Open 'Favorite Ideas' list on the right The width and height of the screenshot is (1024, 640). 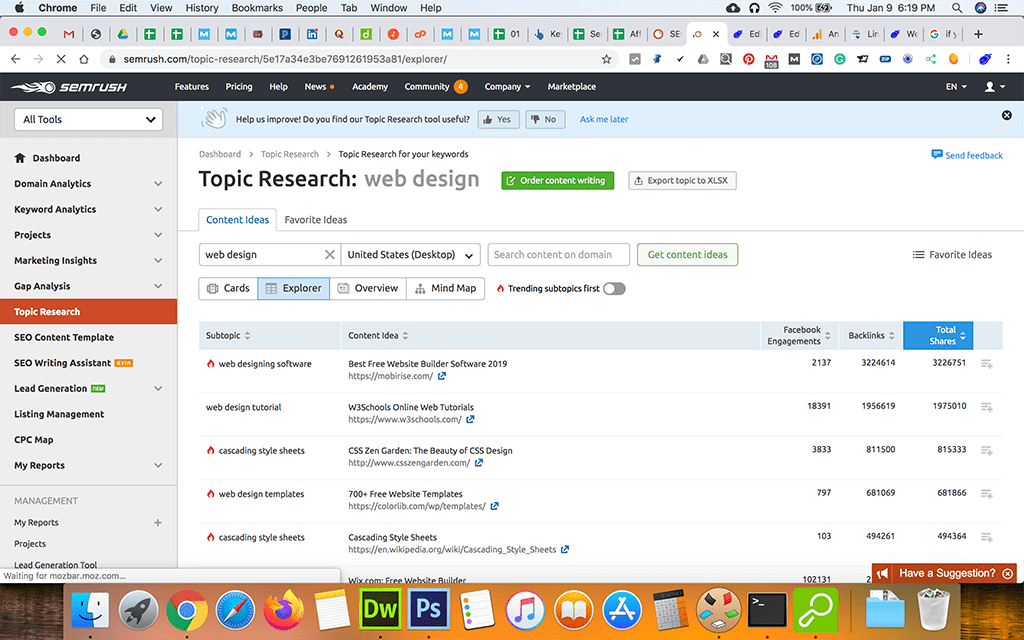point(952,255)
